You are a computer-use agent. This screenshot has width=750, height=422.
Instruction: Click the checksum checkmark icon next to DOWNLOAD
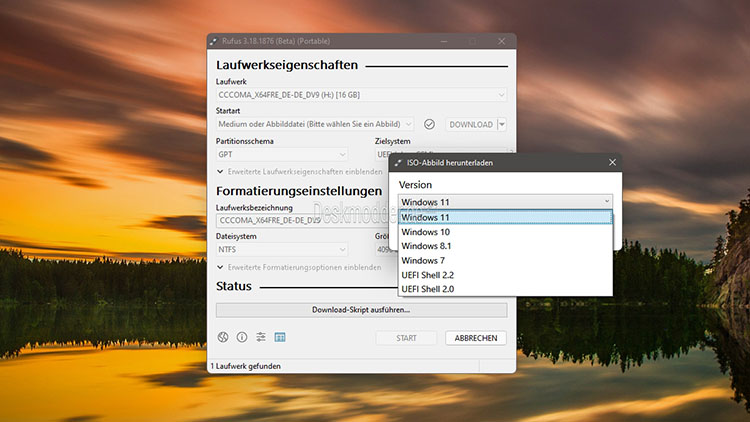pos(430,124)
